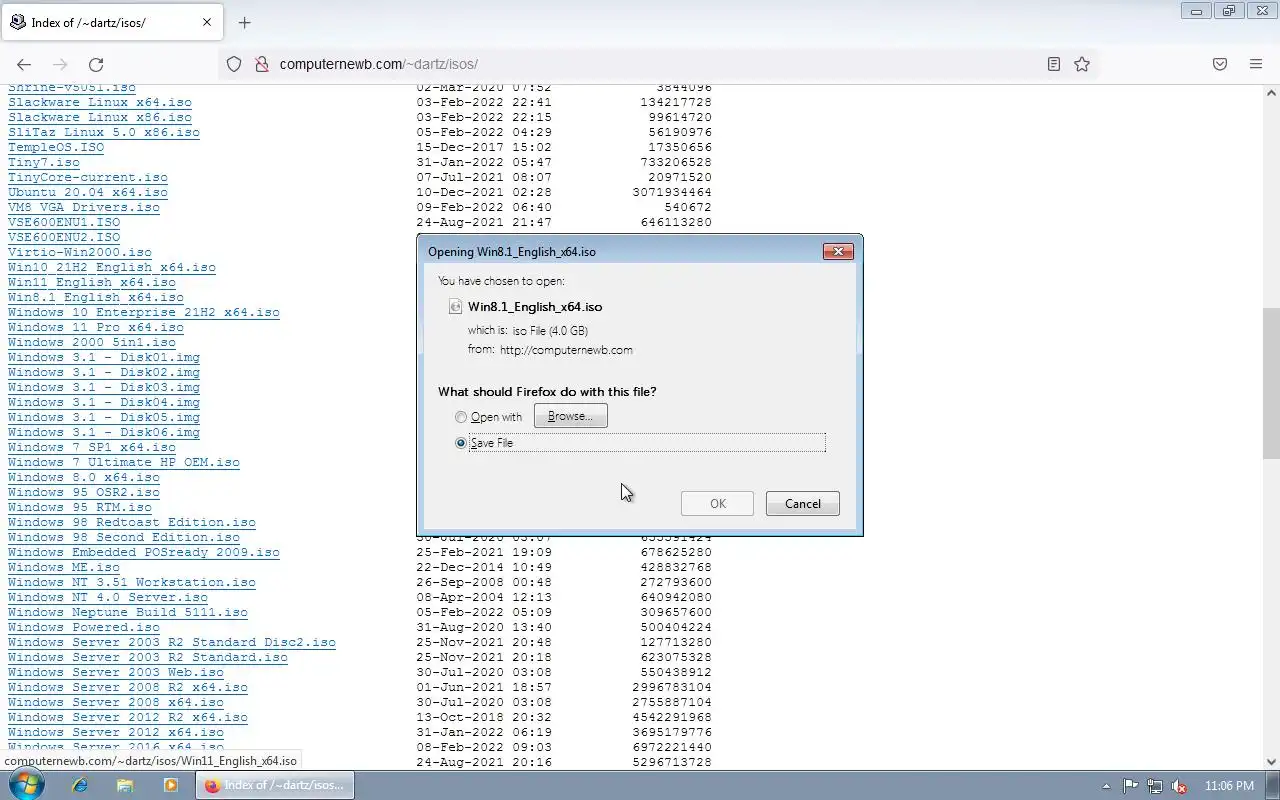This screenshot has height=800, width=1280.
Task: Open Ubuntu 20.04 x64.iso link
Action: pyautogui.click(x=88, y=192)
